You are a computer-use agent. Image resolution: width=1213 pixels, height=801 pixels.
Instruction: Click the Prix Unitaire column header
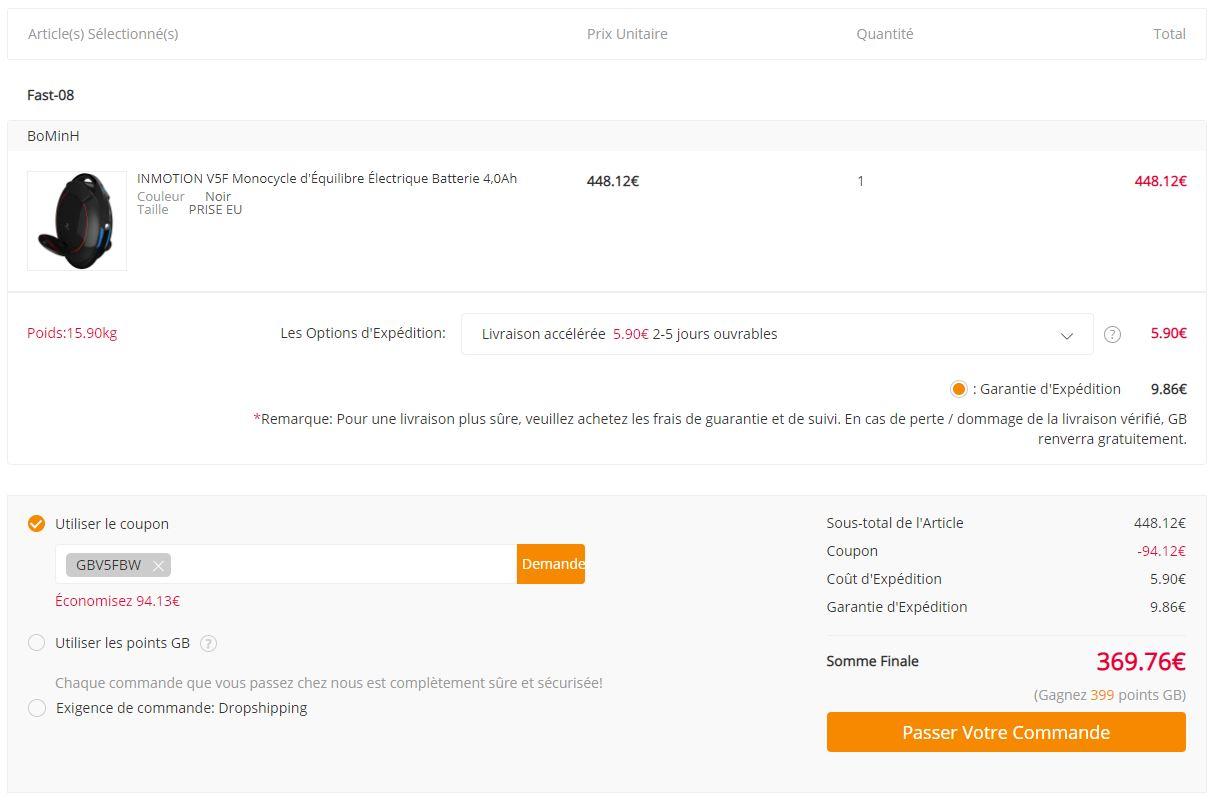tap(627, 34)
